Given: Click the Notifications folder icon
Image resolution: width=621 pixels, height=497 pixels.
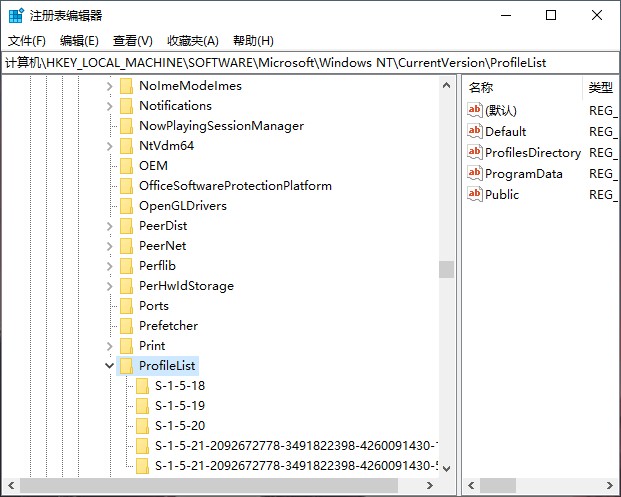Looking at the screenshot, I should pyautogui.click(x=126, y=106).
